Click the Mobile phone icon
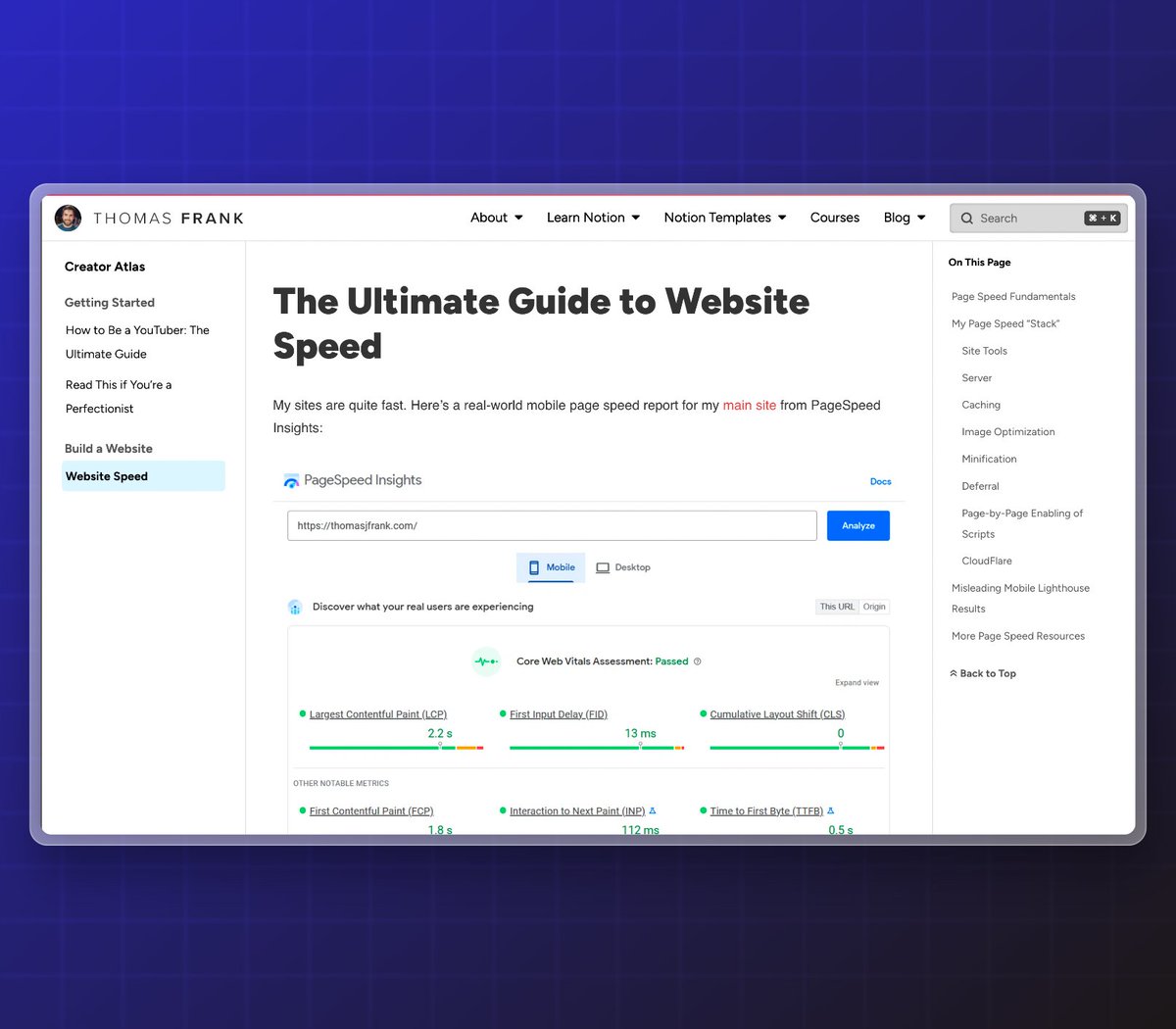1176x1029 pixels. (x=534, y=567)
